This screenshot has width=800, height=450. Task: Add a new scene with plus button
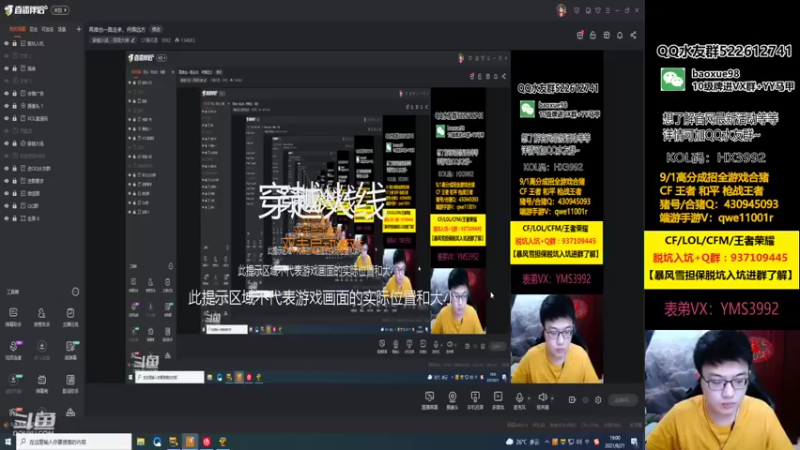pos(79,29)
